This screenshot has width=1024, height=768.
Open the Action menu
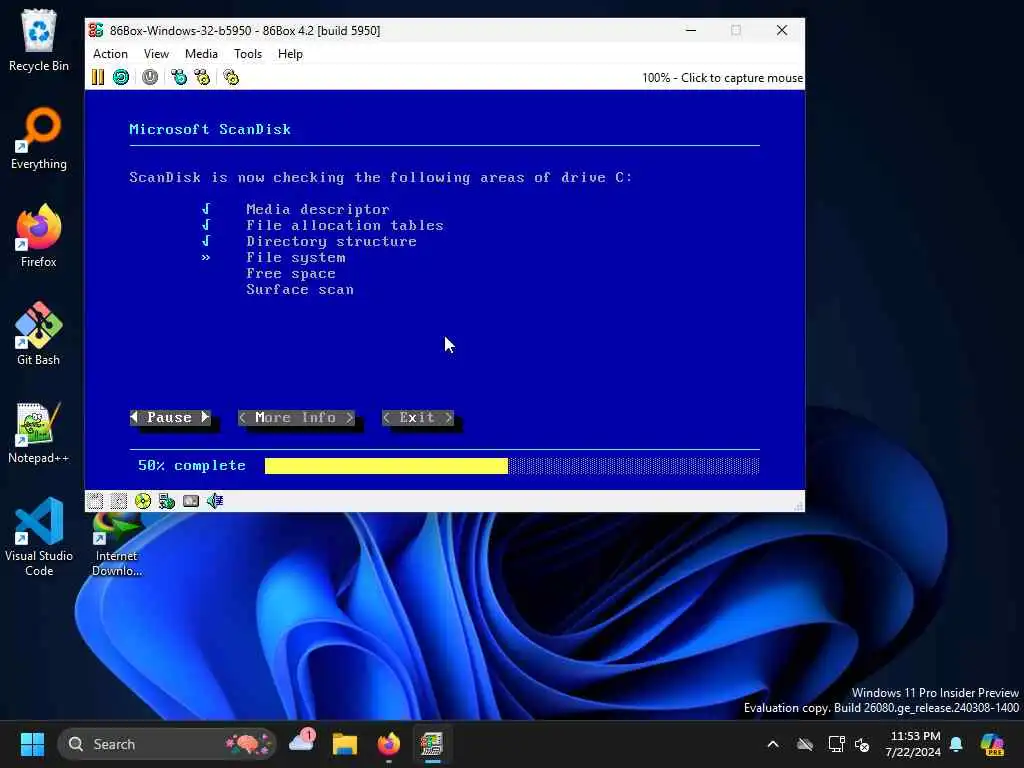tap(110, 54)
